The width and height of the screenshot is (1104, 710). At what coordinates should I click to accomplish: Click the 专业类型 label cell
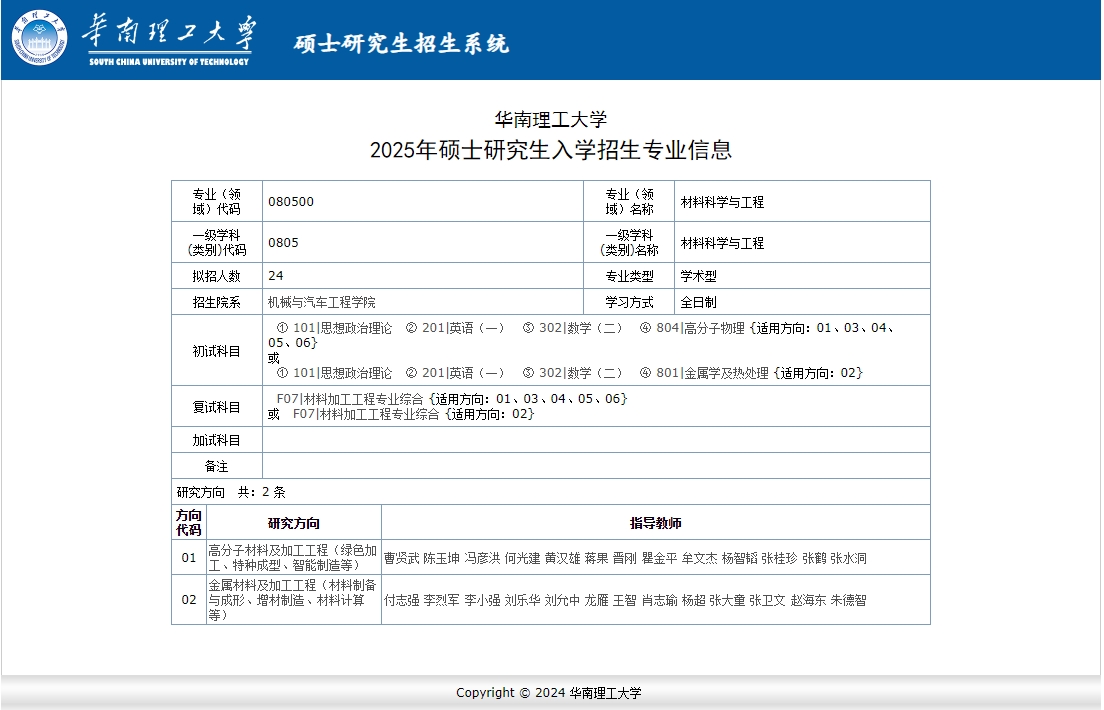pyautogui.click(x=629, y=276)
